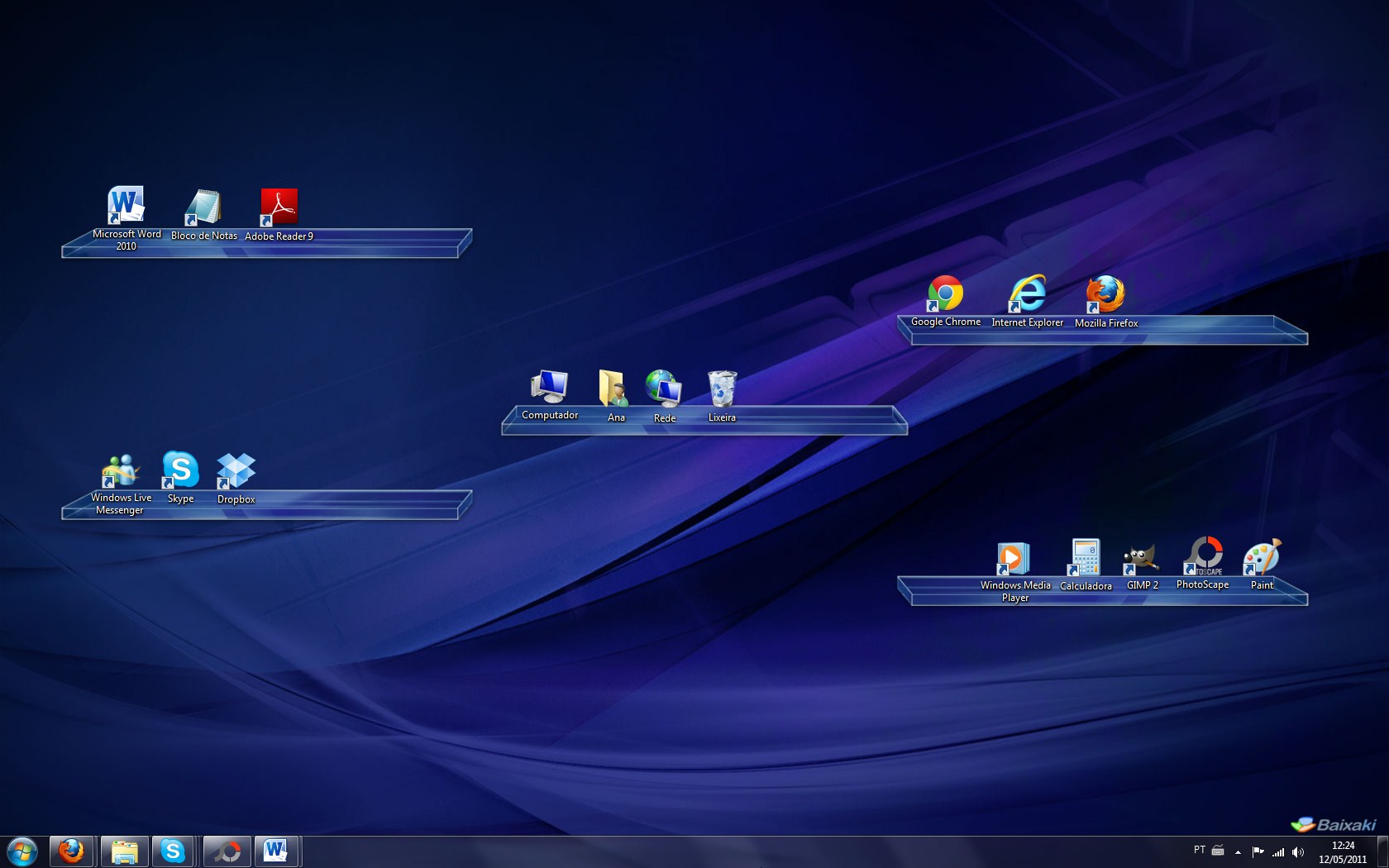Open the Action Center flag icon
The image size is (1389, 868).
pyautogui.click(x=1258, y=851)
